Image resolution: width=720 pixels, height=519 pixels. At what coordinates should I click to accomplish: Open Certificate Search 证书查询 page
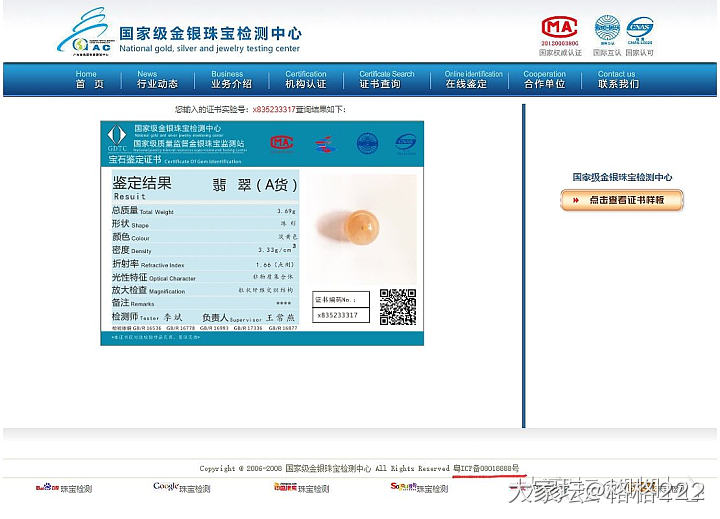(386, 79)
